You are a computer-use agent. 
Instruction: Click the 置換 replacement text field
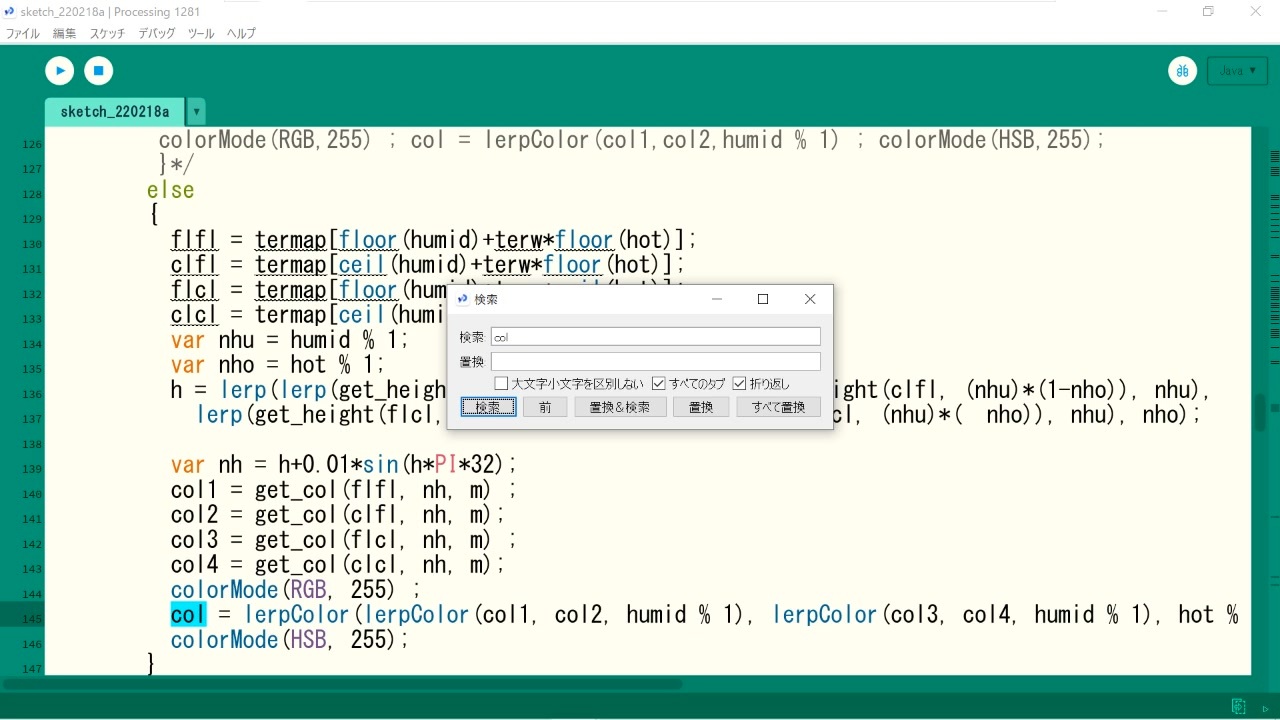[656, 361]
